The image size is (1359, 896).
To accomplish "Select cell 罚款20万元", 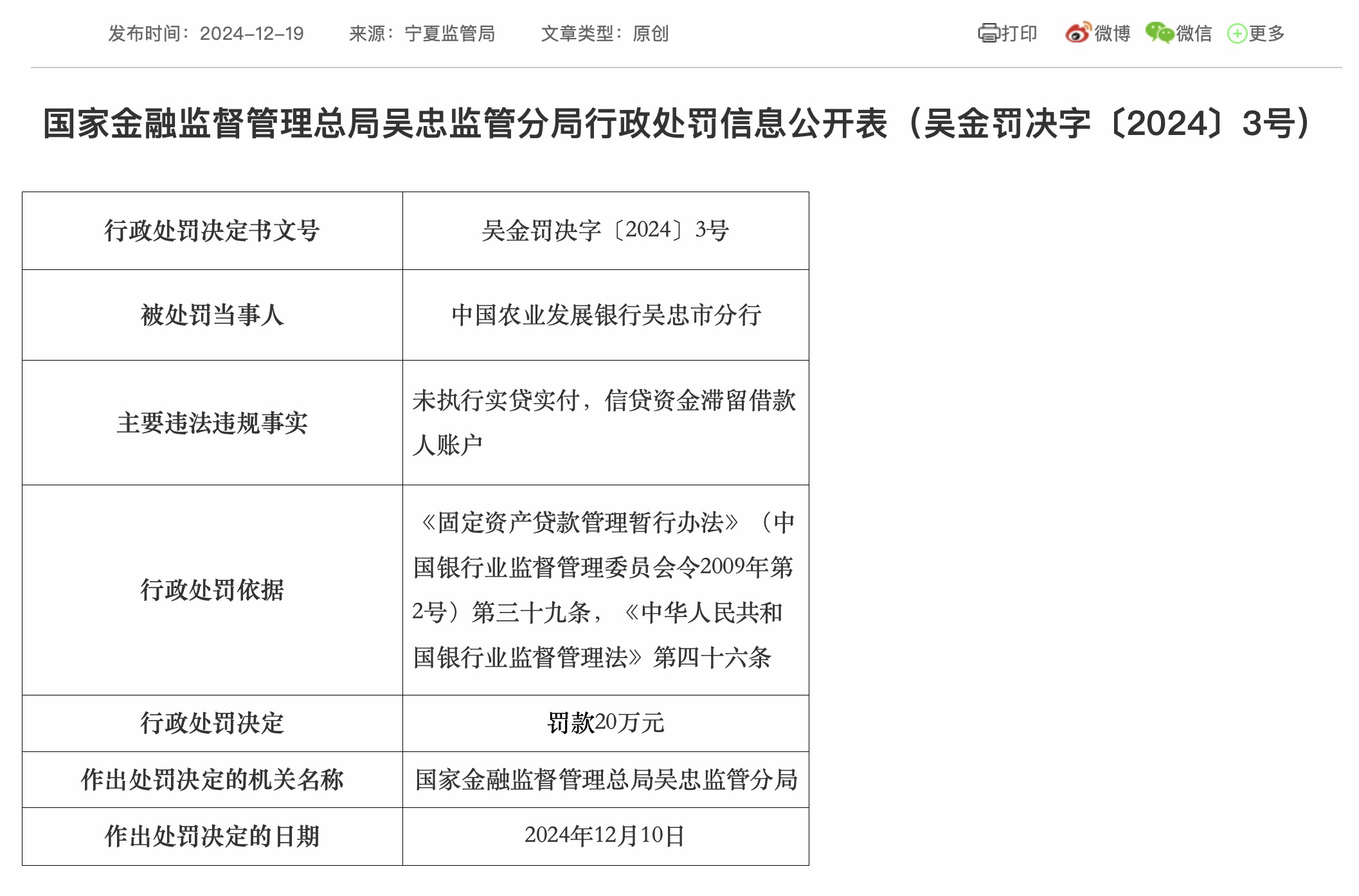I will (606, 723).
